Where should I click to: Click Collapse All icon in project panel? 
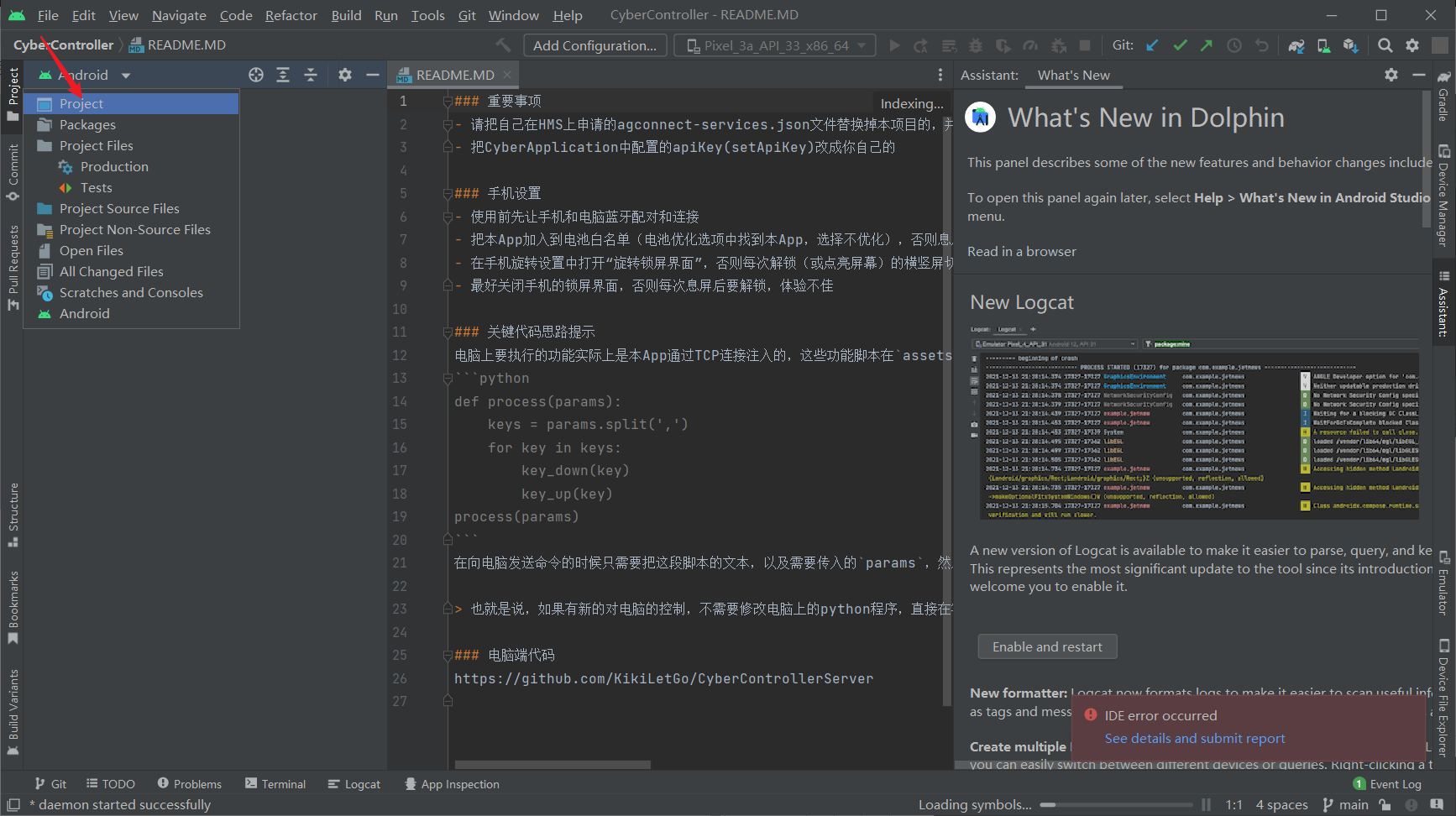point(311,75)
